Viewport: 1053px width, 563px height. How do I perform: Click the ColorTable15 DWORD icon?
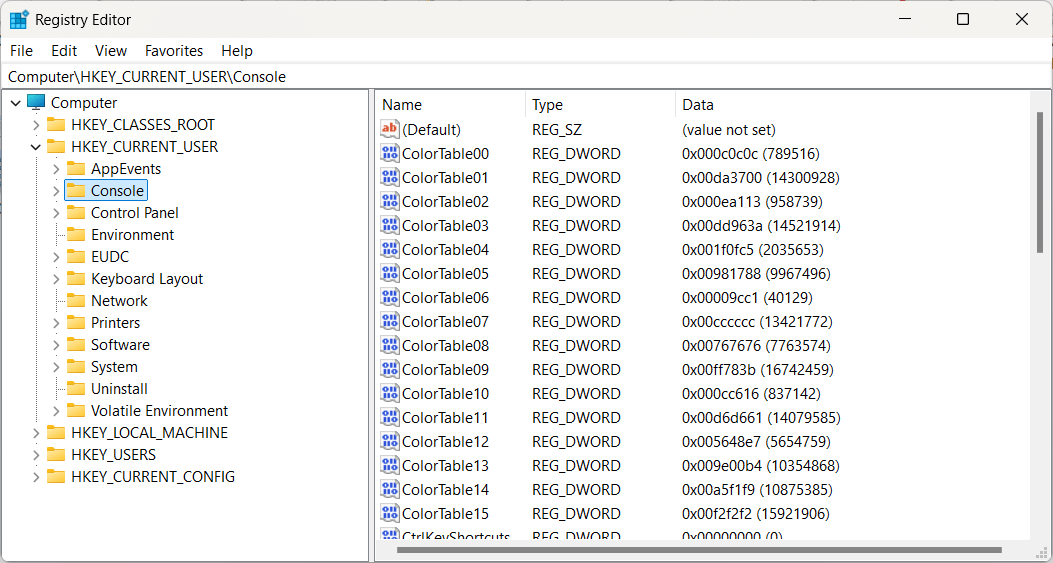click(x=390, y=513)
